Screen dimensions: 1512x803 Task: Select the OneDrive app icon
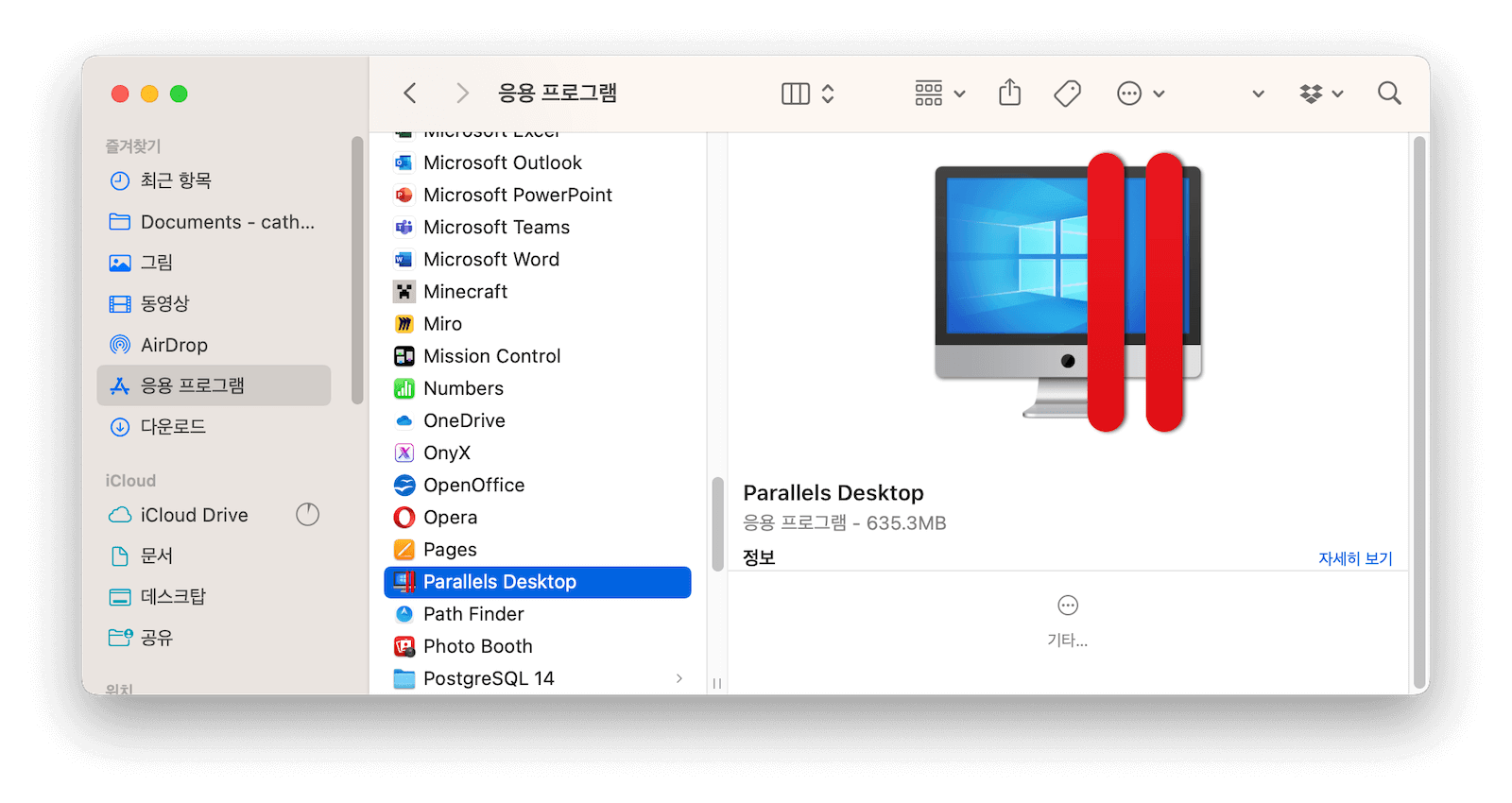coord(404,420)
